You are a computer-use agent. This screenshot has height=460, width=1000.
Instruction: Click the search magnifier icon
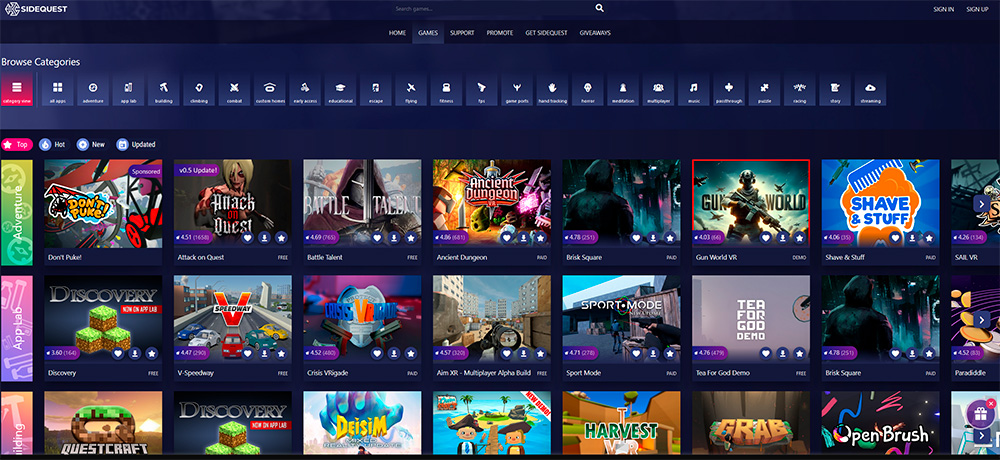point(600,8)
